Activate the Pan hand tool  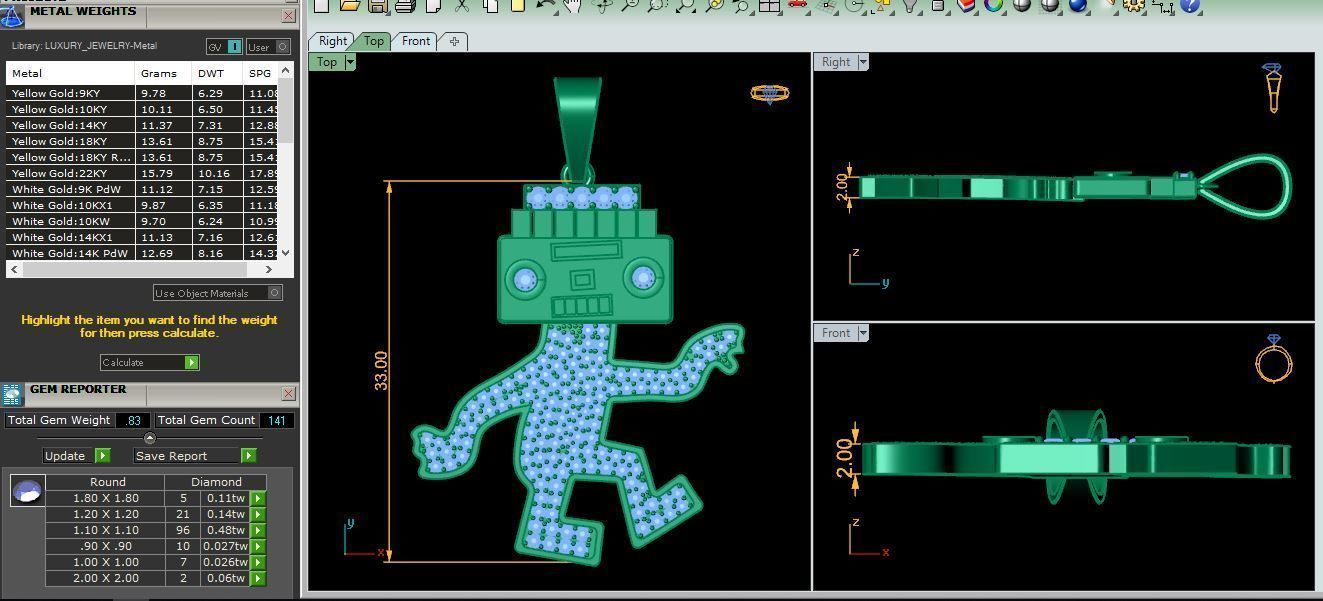pyautogui.click(x=573, y=5)
